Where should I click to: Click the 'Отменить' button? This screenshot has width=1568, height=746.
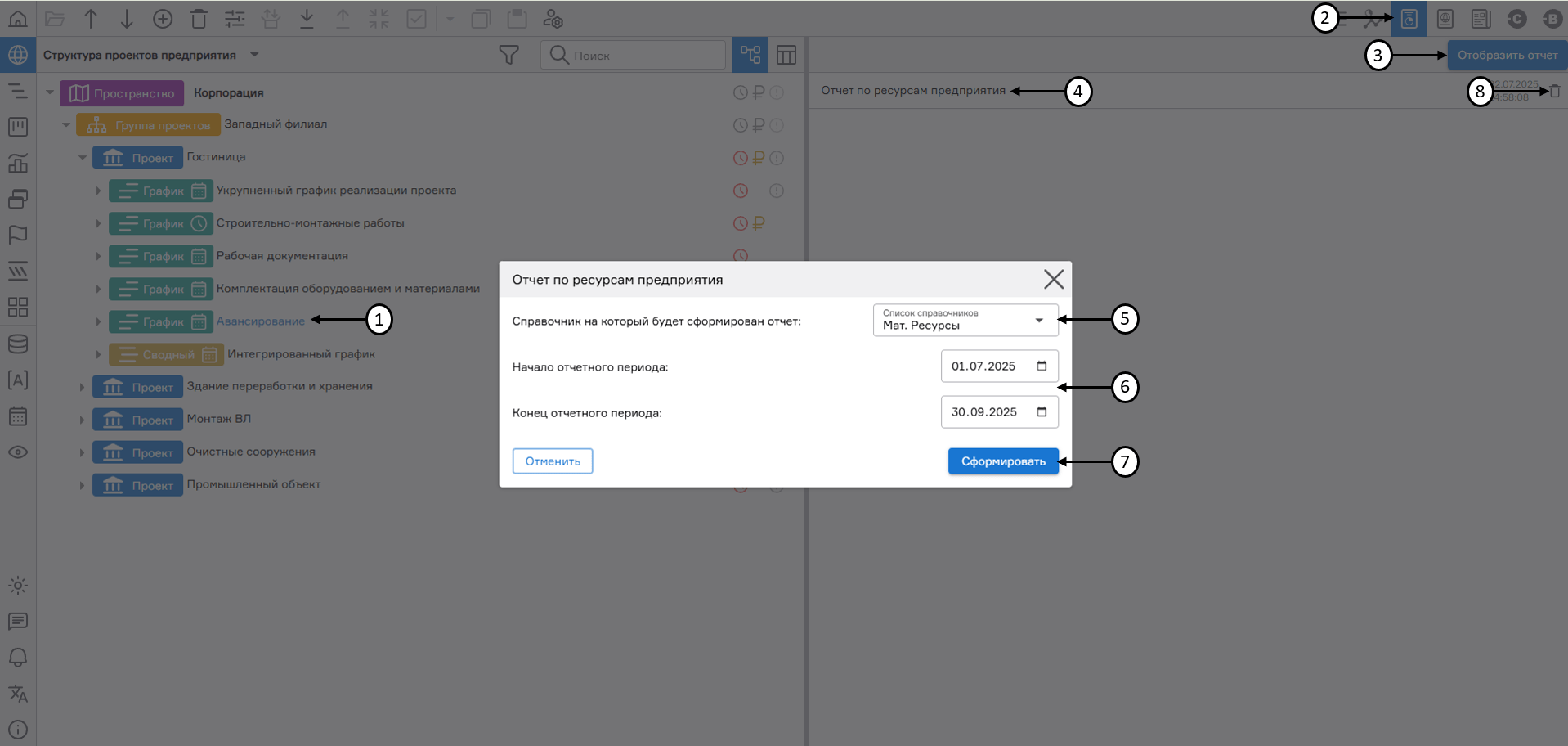[x=553, y=461]
